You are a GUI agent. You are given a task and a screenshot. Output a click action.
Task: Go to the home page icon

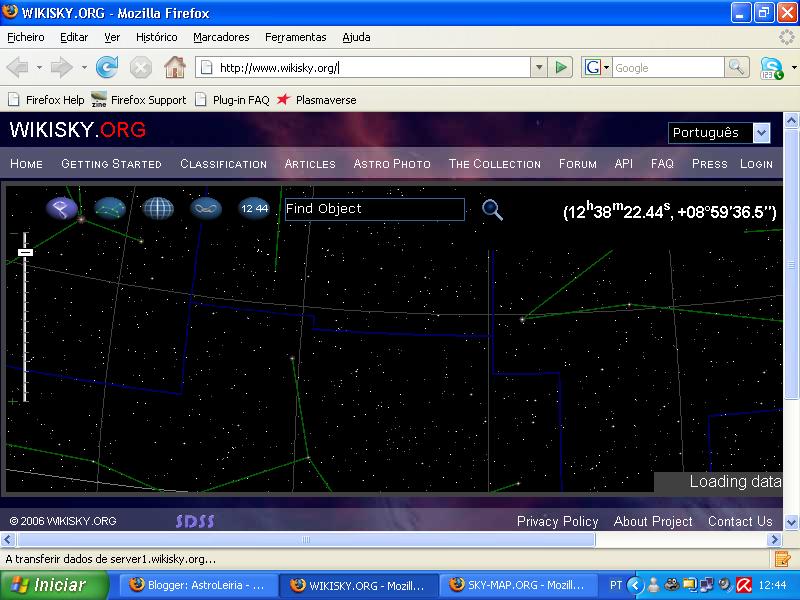point(174,67)
